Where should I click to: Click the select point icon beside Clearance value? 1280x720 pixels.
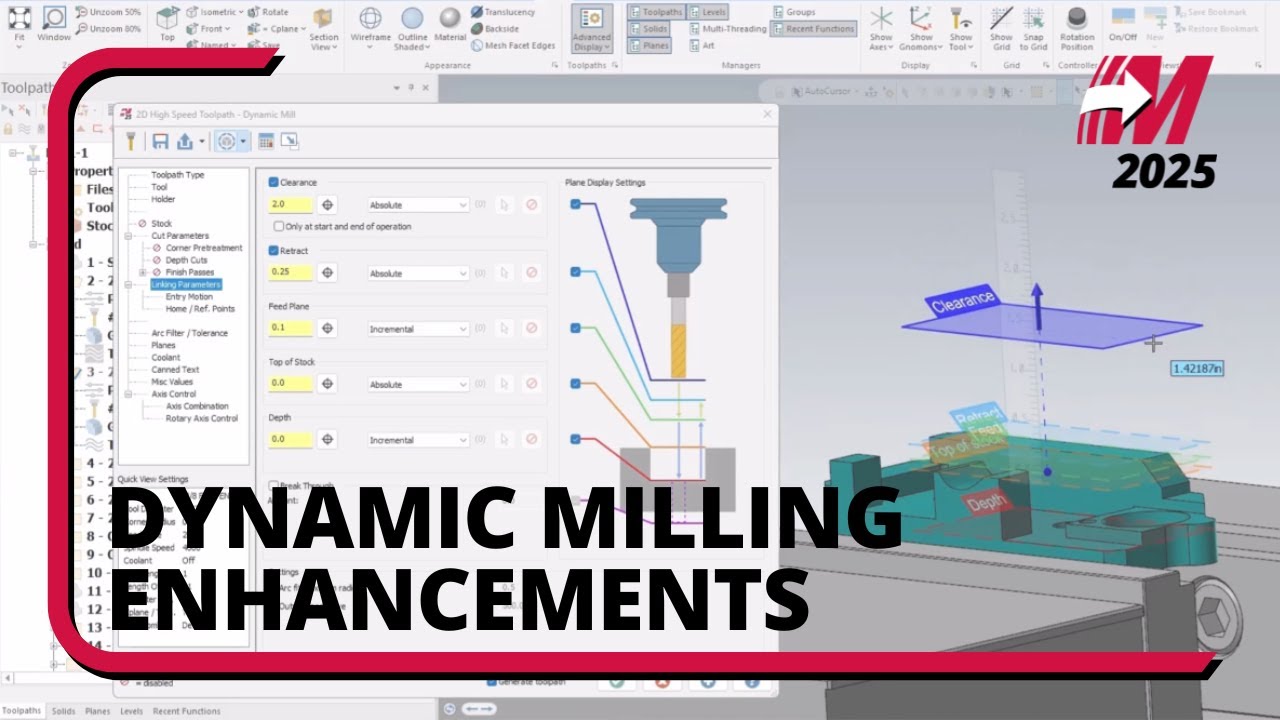point(327,205)
